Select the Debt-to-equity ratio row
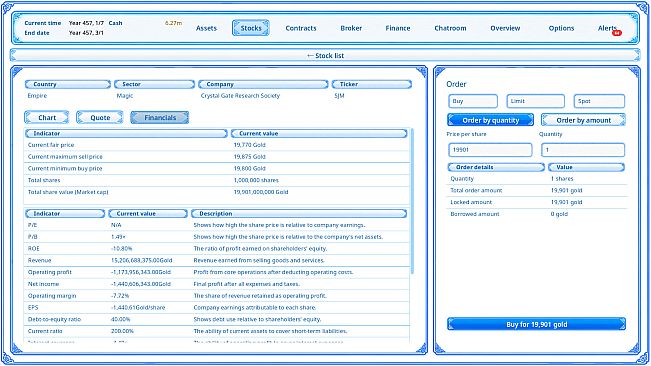Image resolution: width=651 pixels, height=366 pixels. tap(217, 320)
